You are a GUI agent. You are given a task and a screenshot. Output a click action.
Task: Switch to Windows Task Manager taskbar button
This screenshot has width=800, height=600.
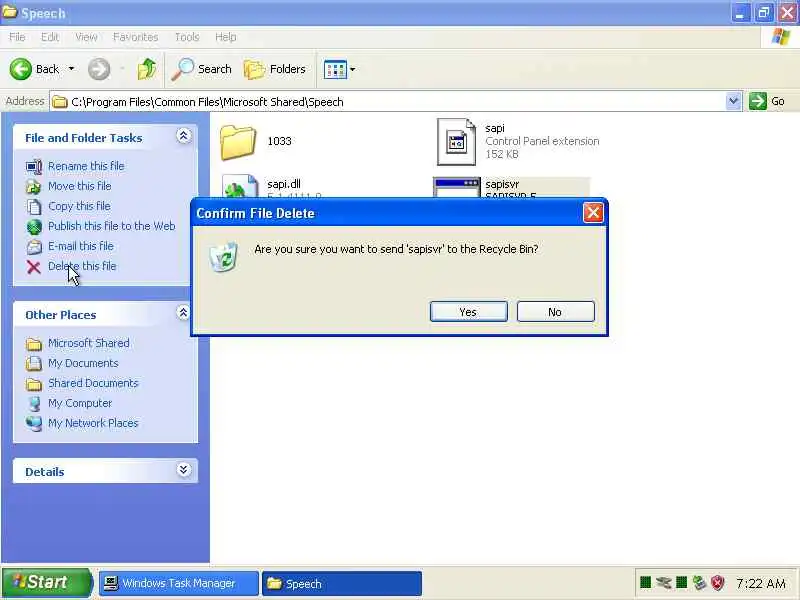pos(179,583)
